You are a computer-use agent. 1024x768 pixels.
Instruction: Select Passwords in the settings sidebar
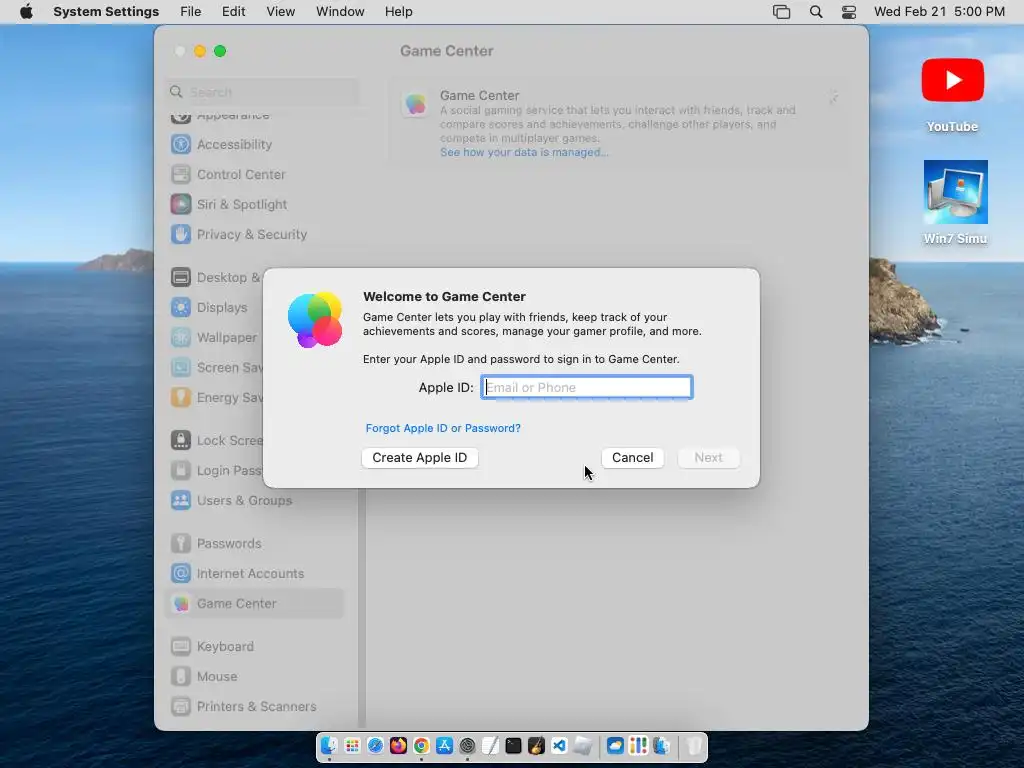[255, 544]
